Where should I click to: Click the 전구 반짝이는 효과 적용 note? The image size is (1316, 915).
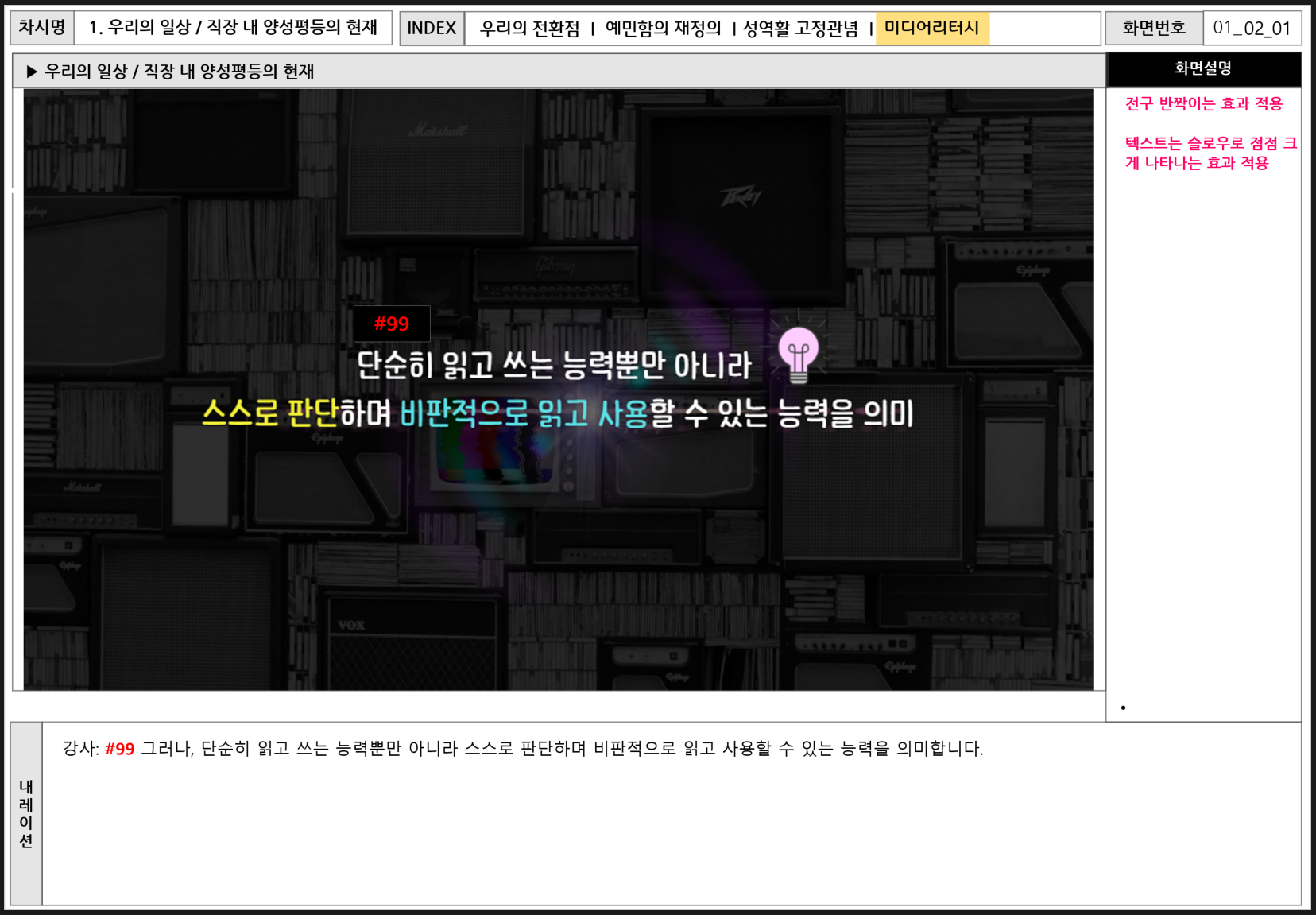pyautogui.click(x=1204, y=104)
